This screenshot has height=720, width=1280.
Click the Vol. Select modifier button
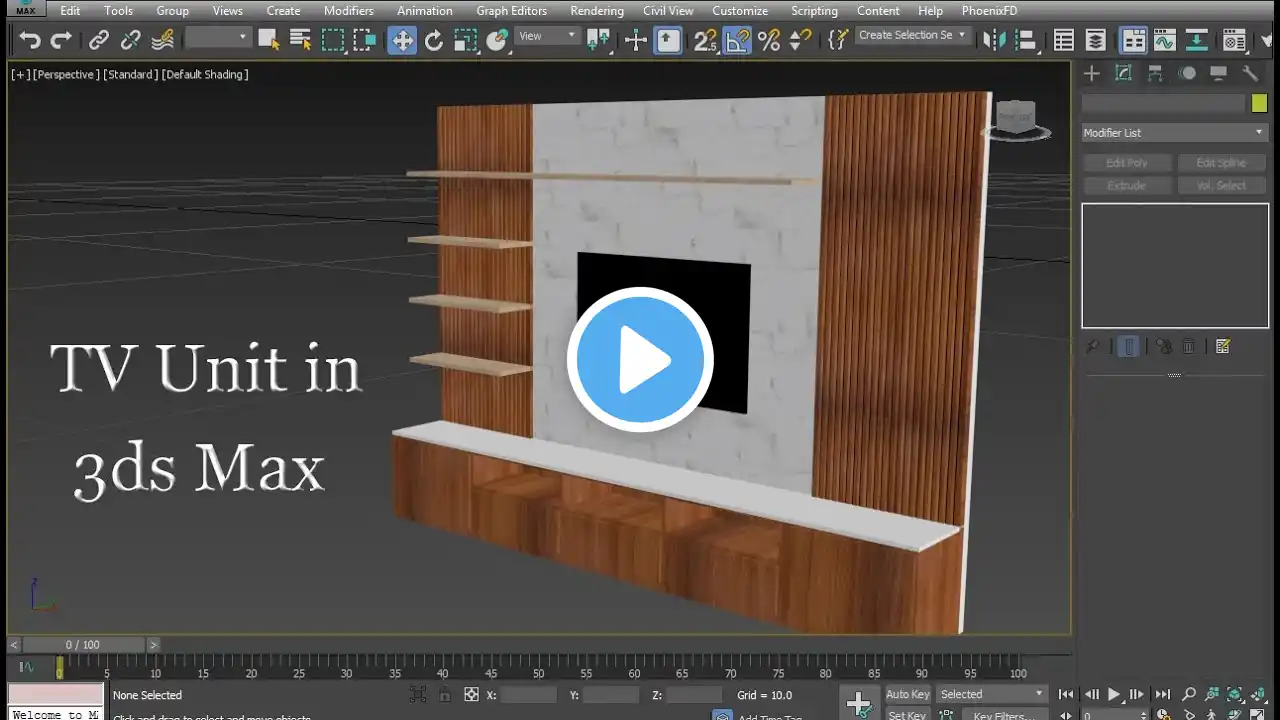tap(1221, 186)
